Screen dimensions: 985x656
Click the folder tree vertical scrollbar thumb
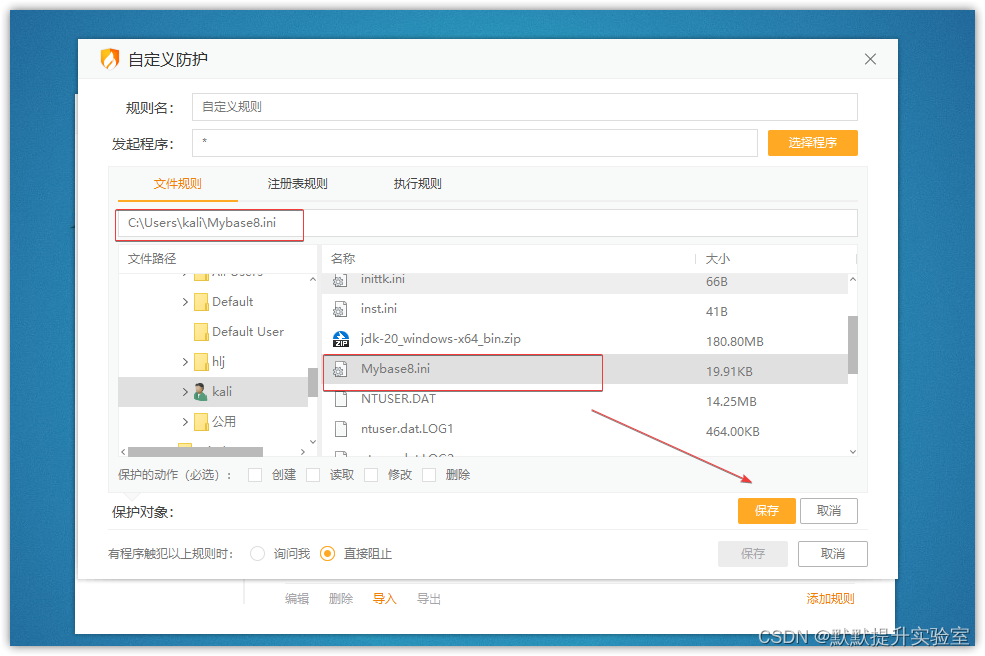[x=313, y=382]
